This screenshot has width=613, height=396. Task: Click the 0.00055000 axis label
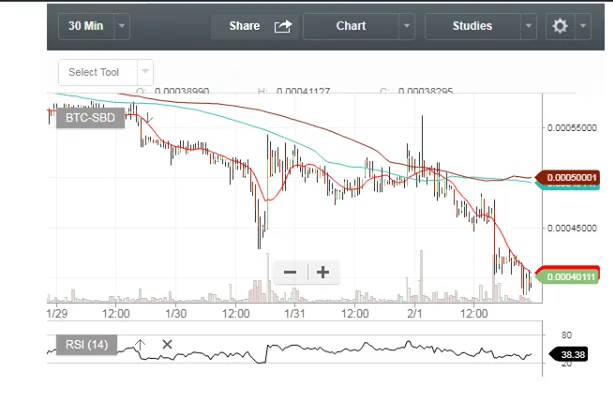[x=572, y=128]
